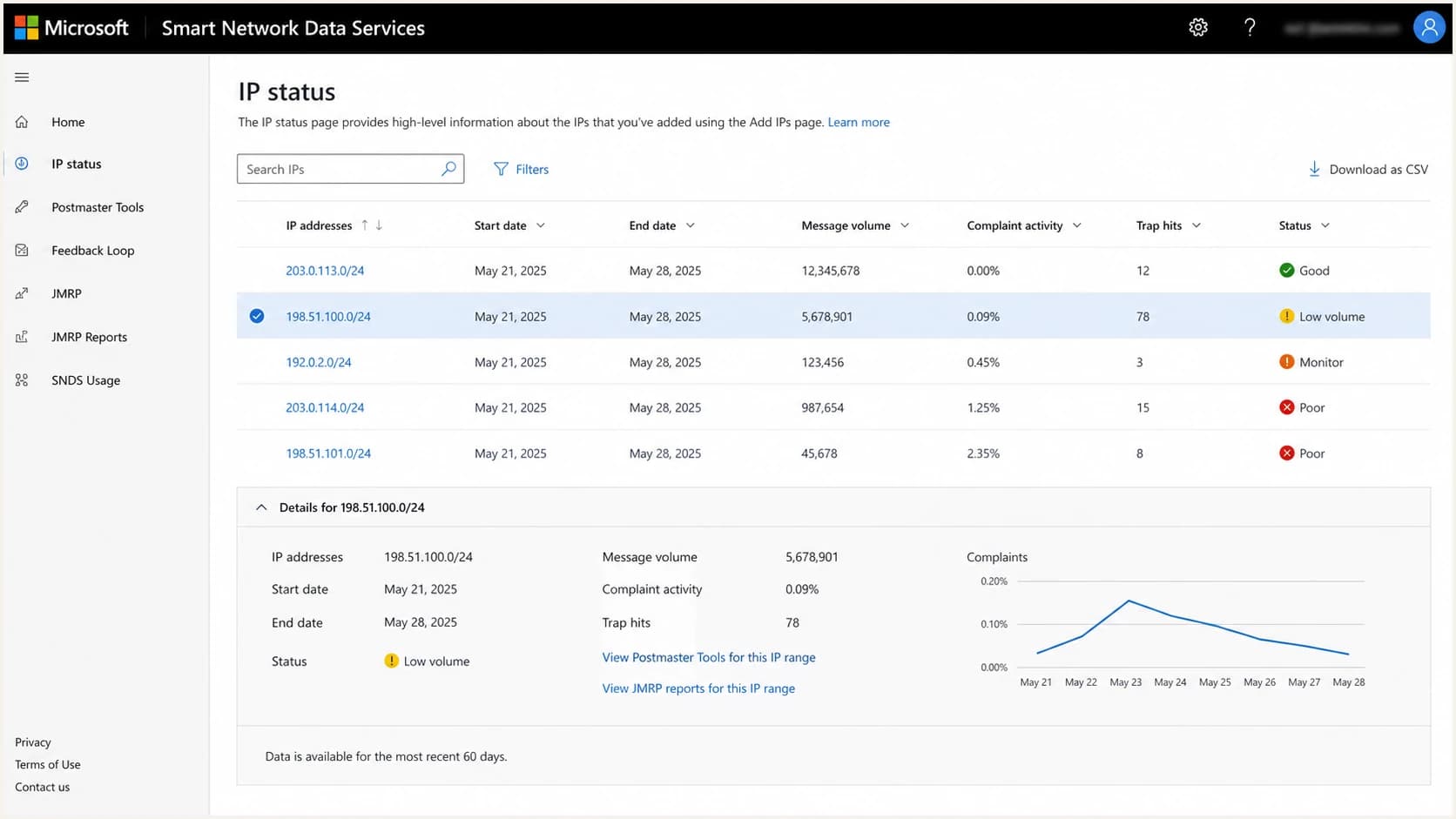Sort IP addresses ascending arrow

(x=365, y=225)
